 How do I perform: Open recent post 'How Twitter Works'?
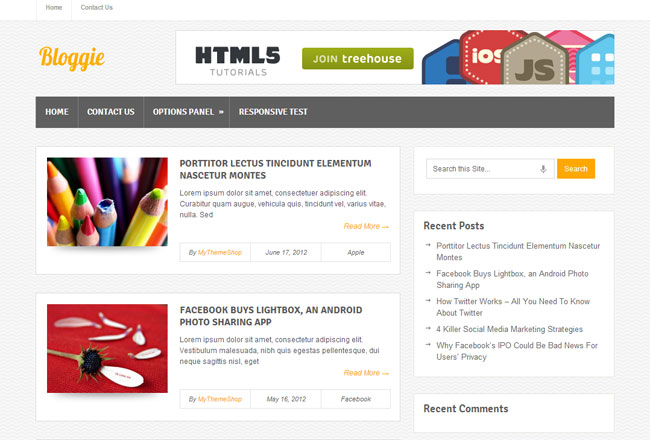(513, 307)
